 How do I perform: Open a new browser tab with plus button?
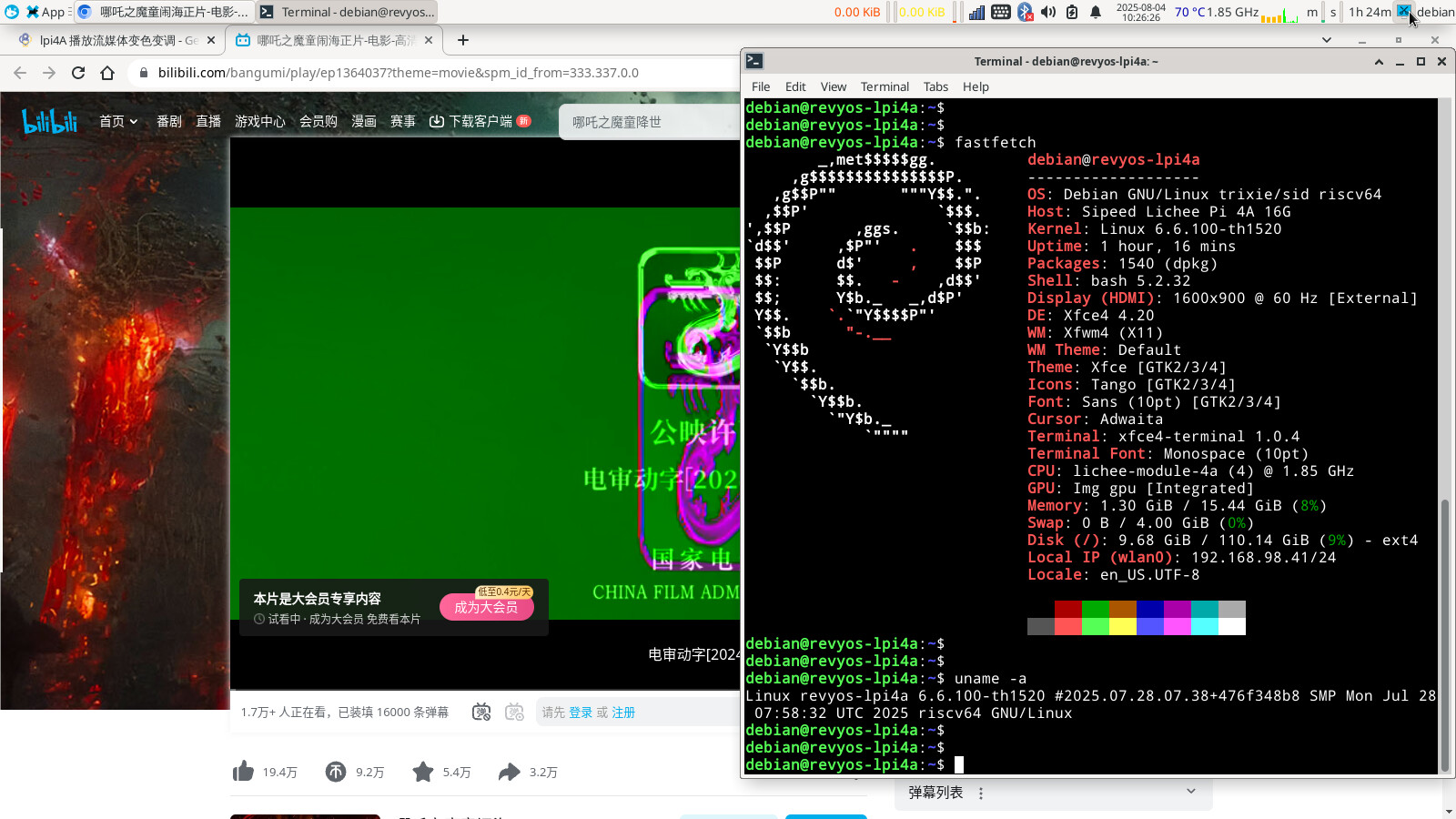pyautogui.click(x=463, y=40)
